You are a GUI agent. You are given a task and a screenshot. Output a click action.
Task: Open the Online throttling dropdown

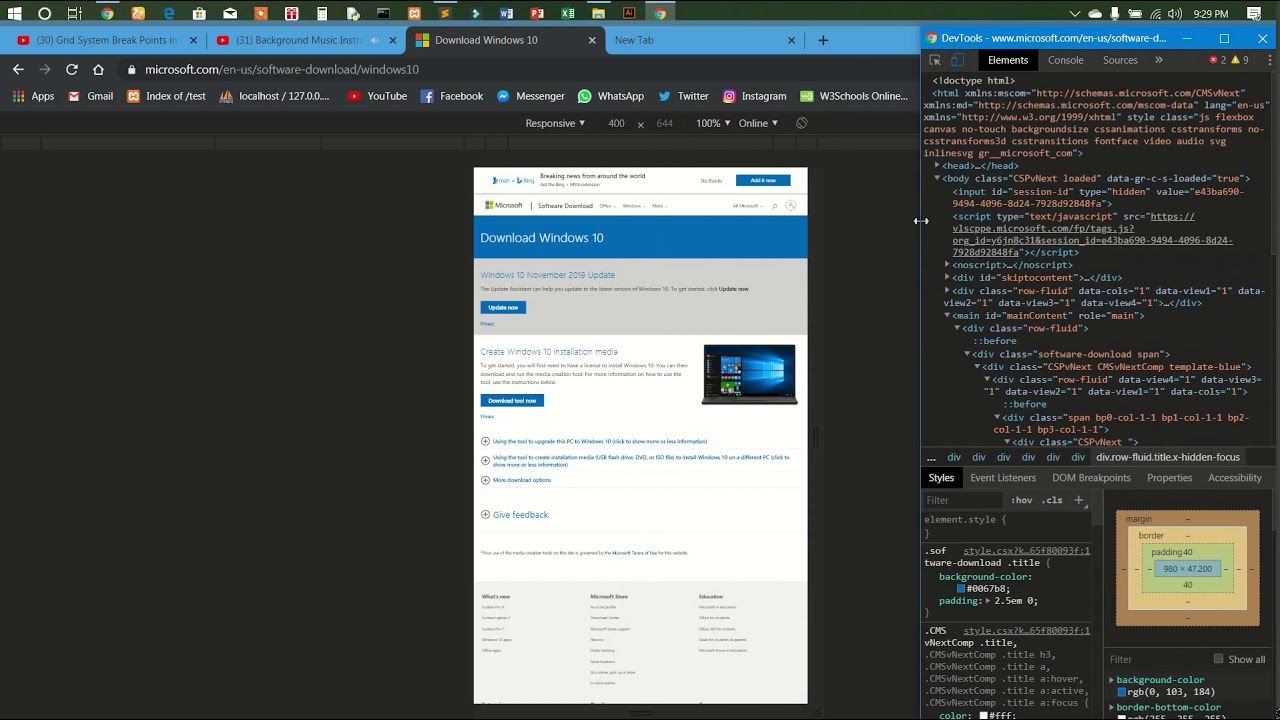tap(759, 123)
